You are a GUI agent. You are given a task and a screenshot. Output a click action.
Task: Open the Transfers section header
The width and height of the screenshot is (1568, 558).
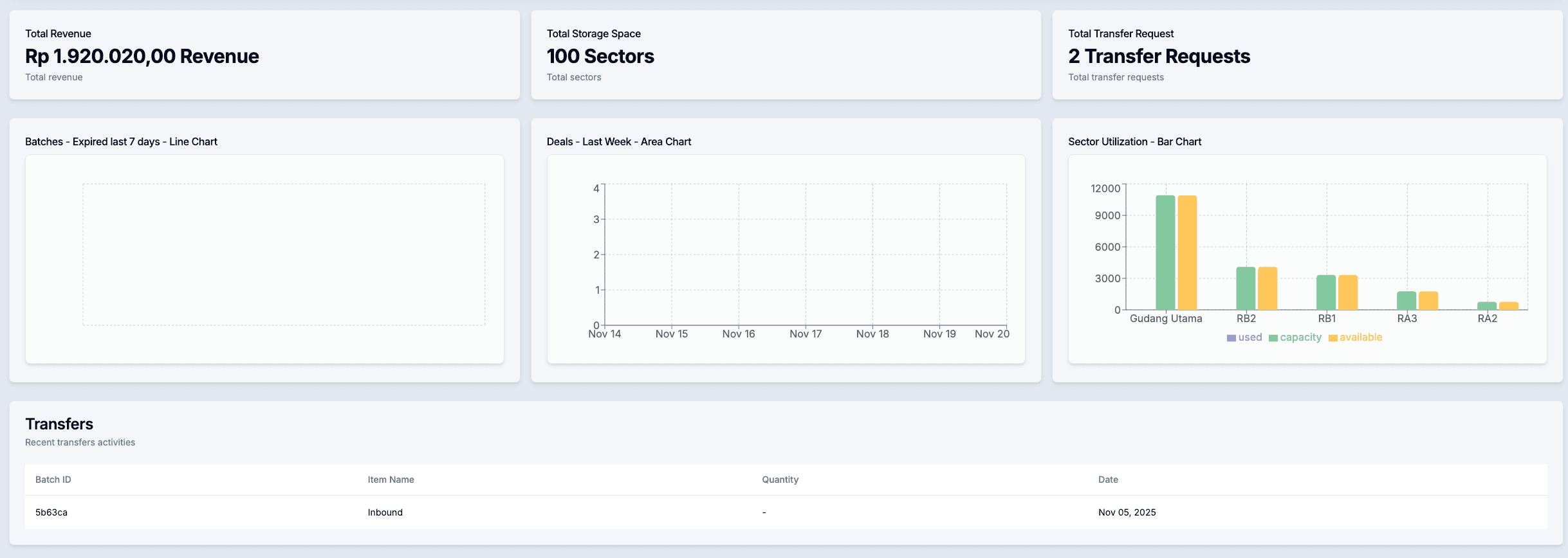click(59, 424)
